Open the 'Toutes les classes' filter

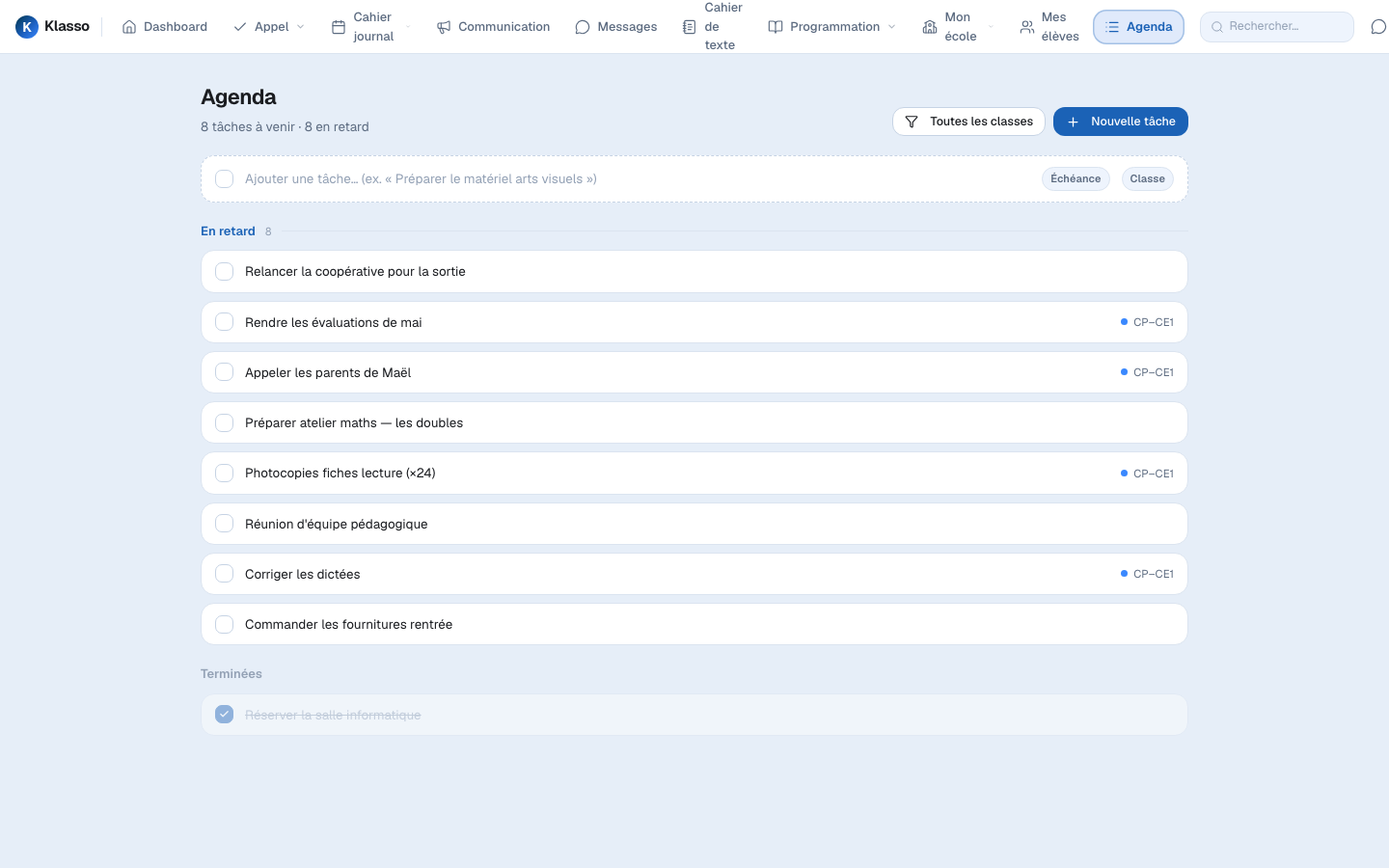pyautogui.click(x=968, y=122)
